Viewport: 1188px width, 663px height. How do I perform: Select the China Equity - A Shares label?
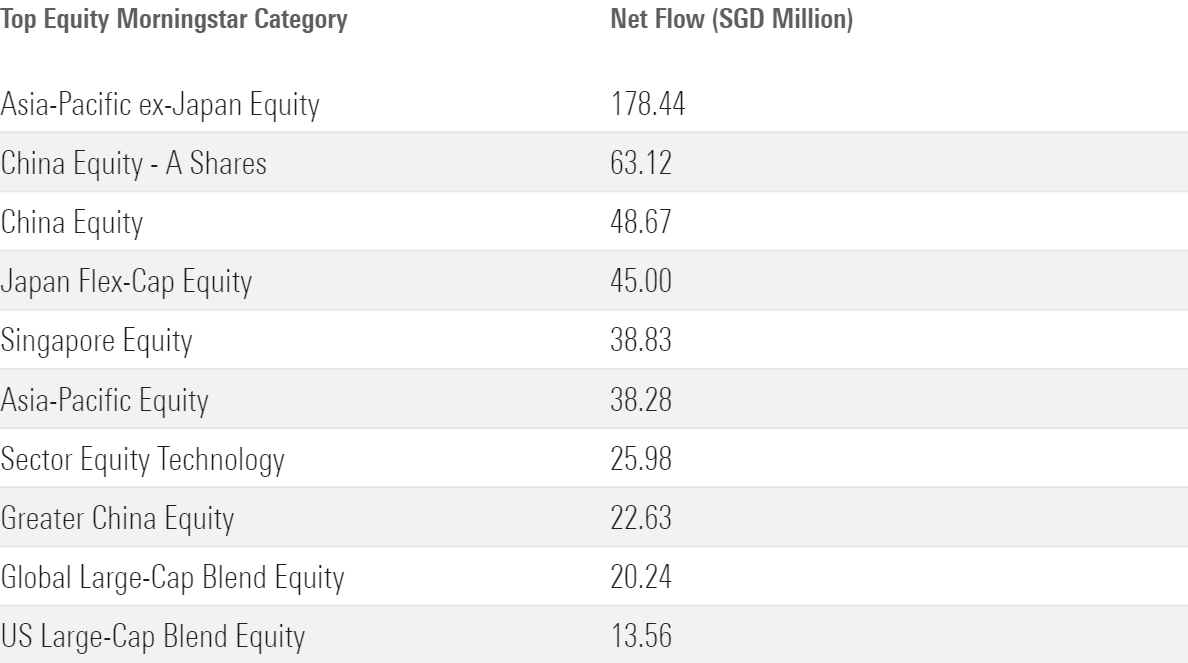pyautogui.click(x=134, y=163)
